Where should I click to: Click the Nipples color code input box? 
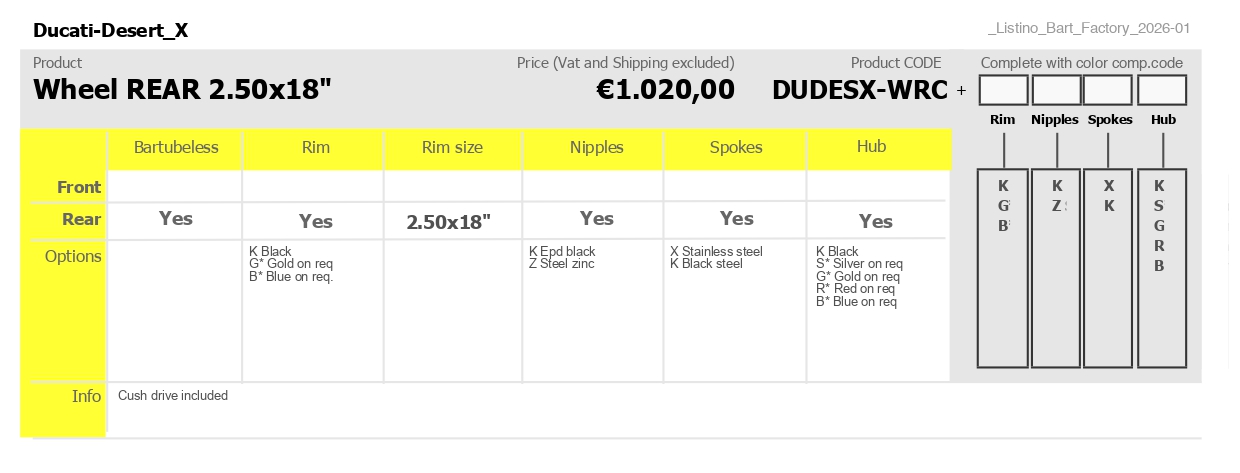click(1056, 91)
